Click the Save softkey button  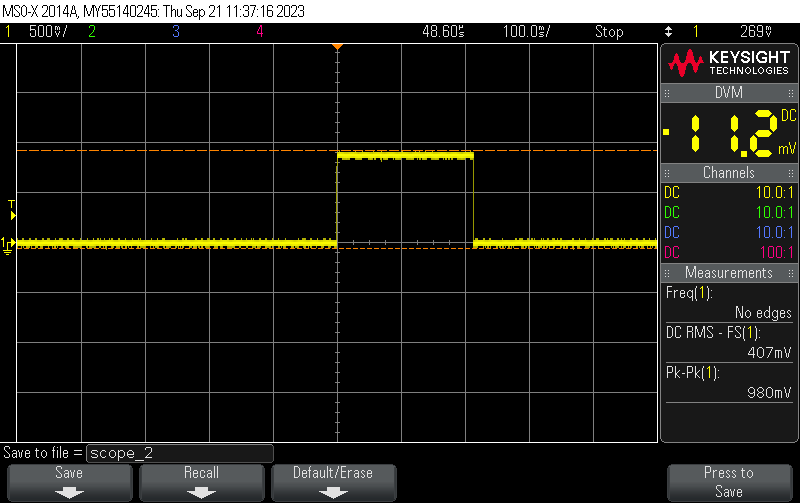(x=69, y=482)
